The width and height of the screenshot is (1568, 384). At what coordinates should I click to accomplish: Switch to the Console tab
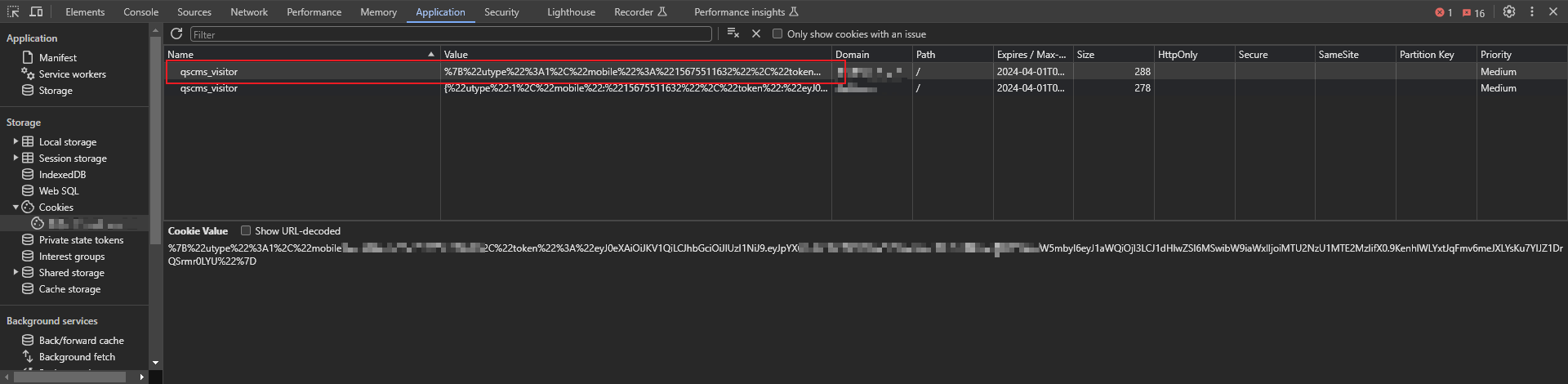[141, 11]
